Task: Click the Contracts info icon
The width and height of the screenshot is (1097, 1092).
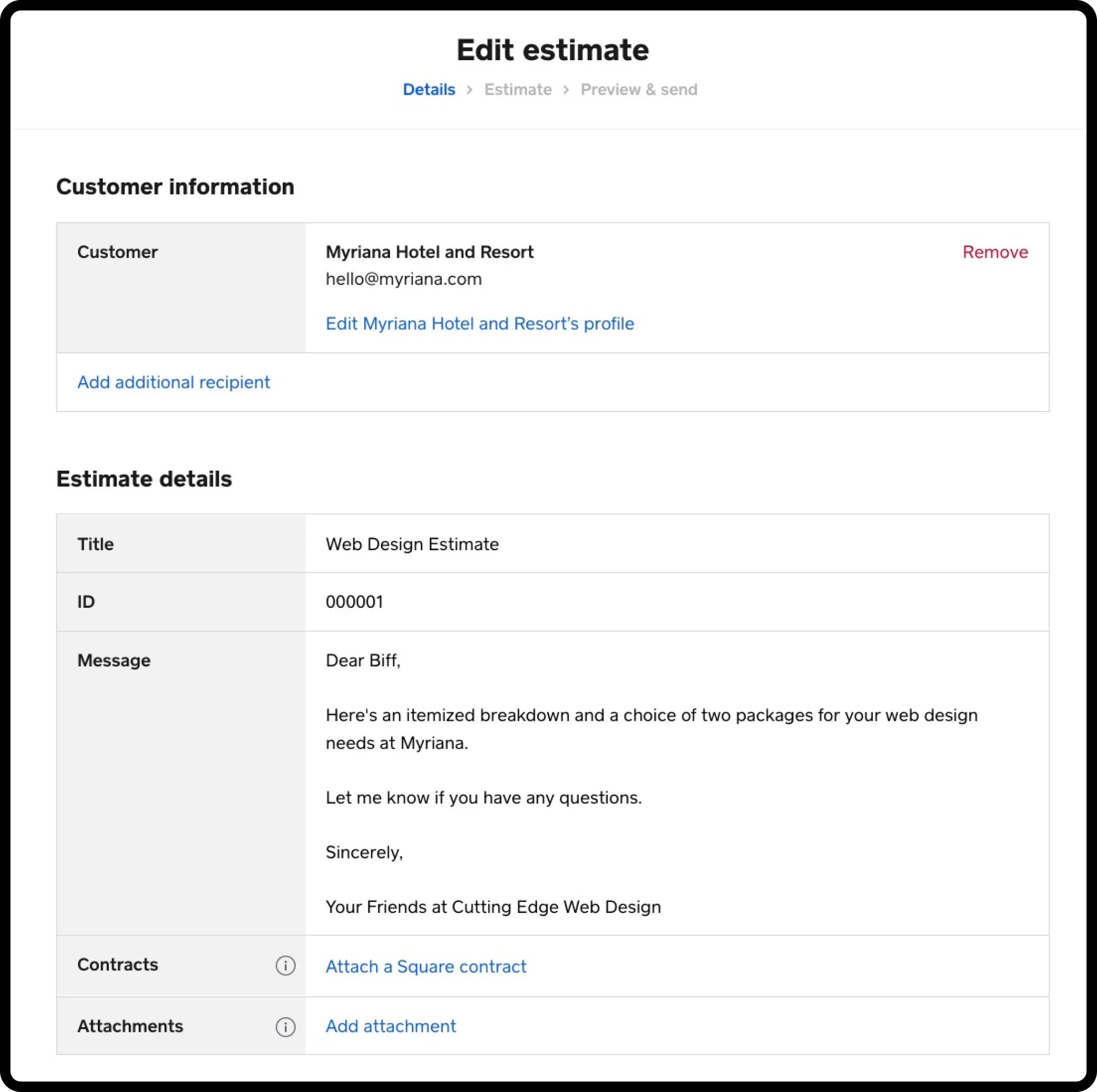Action: coord(284,965)
